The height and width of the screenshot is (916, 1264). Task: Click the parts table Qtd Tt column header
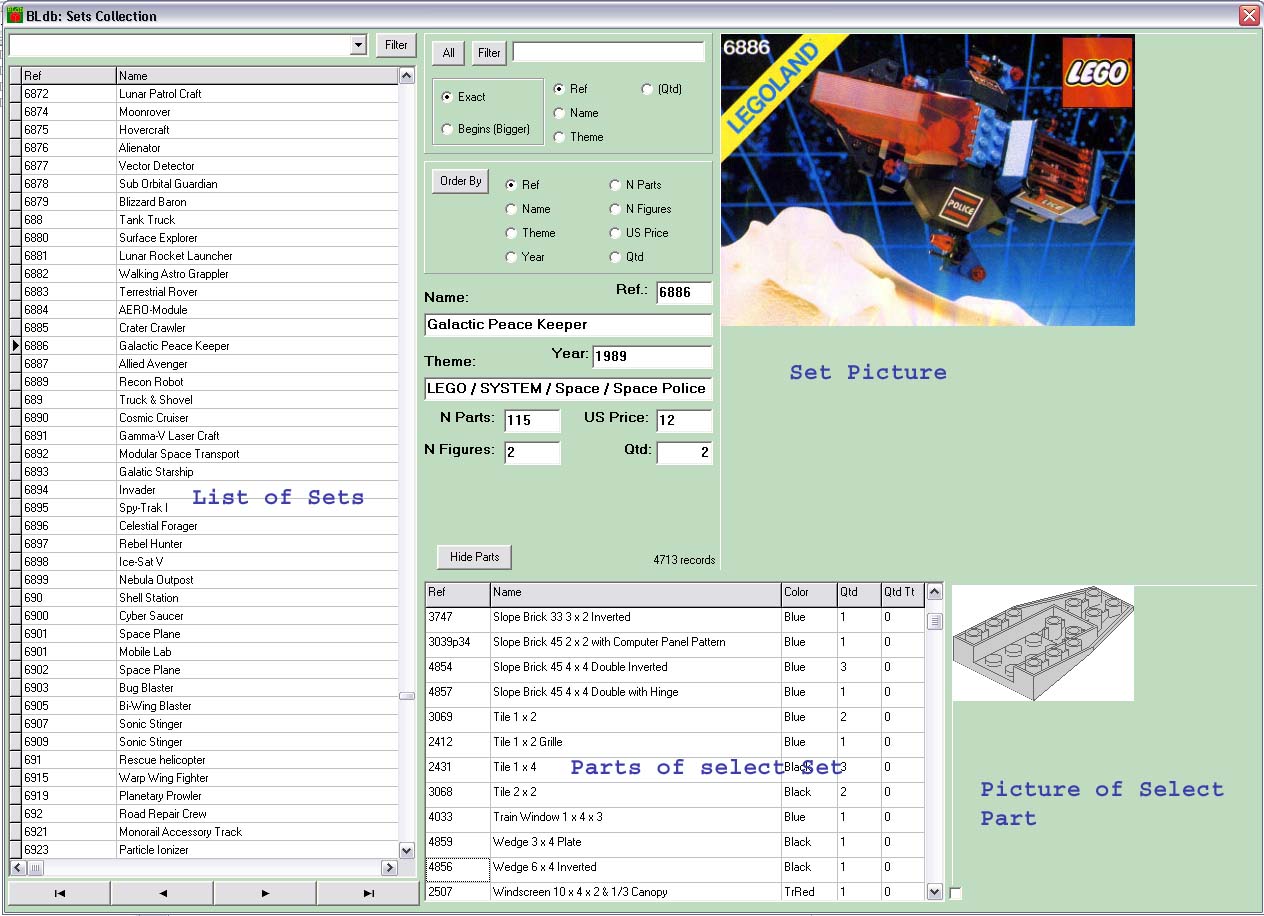902,593
